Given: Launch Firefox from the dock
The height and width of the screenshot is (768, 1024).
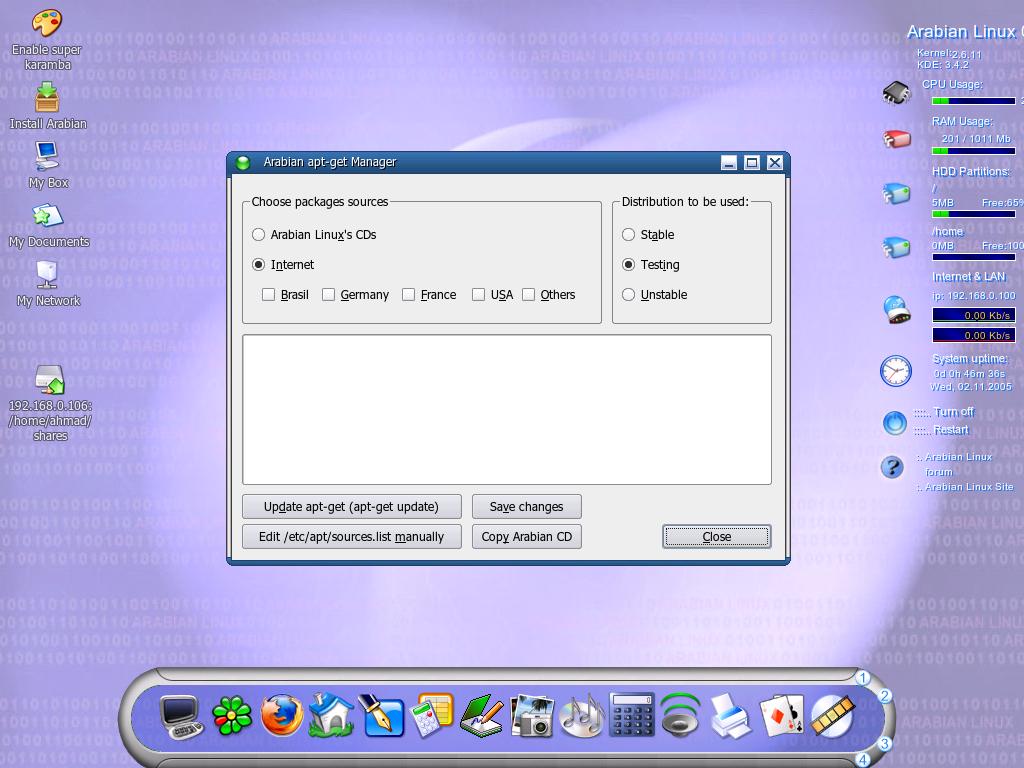Looking at the screenshot, I should pyautogui.click(x=282, y=715).
